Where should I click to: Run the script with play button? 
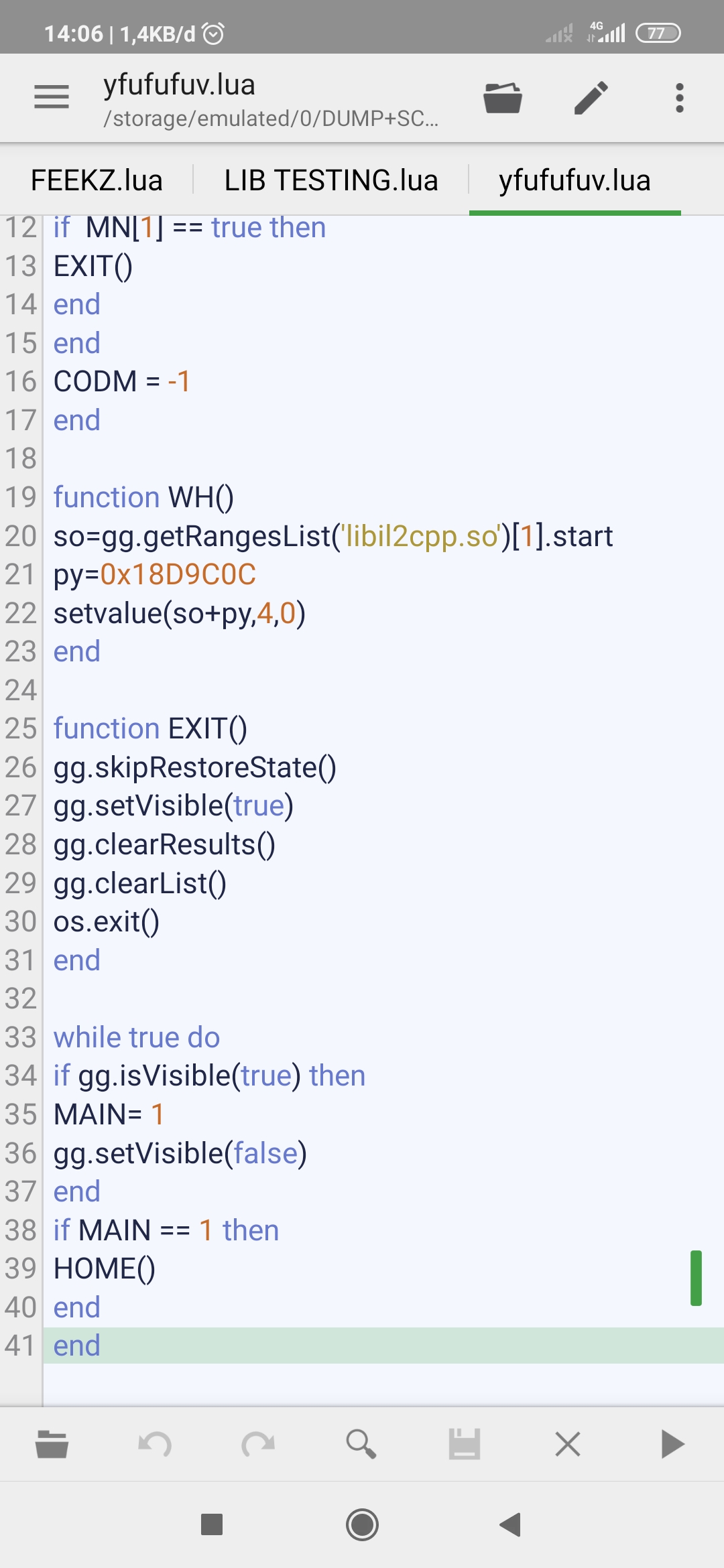[672, 1444]
